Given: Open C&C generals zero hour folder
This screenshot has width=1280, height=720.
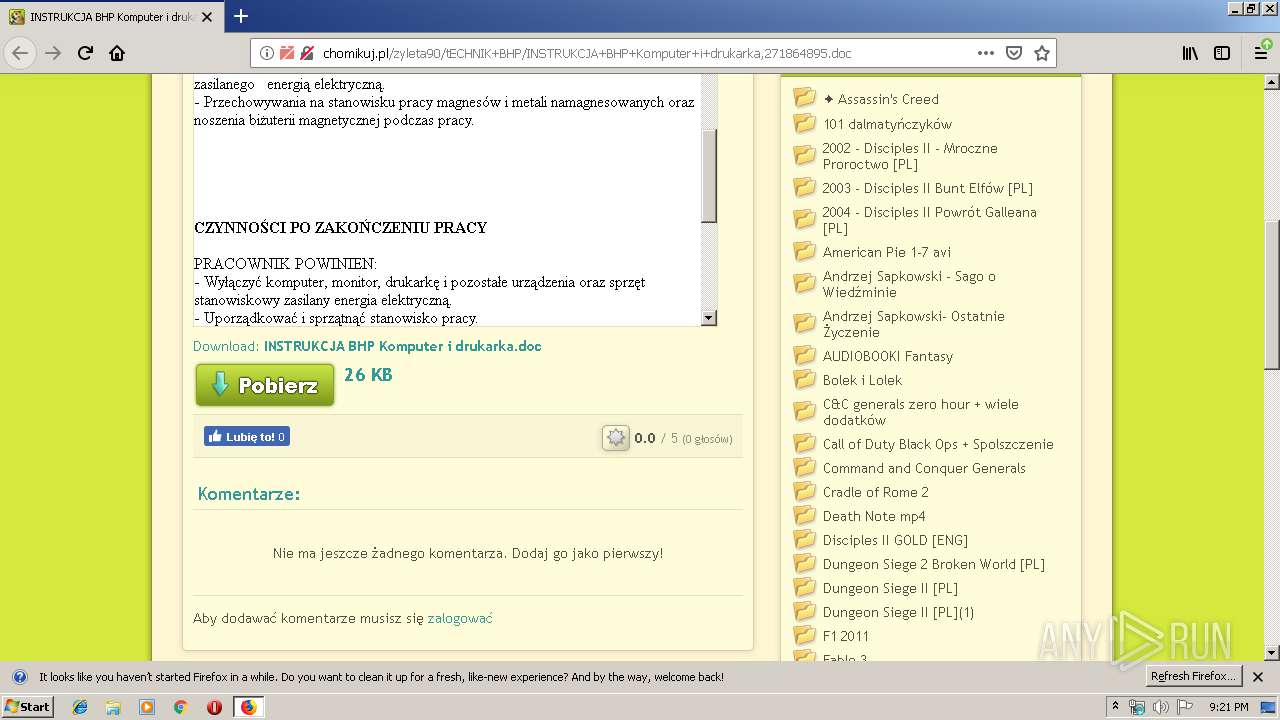Looking at the screenshot, I should 920,412.
